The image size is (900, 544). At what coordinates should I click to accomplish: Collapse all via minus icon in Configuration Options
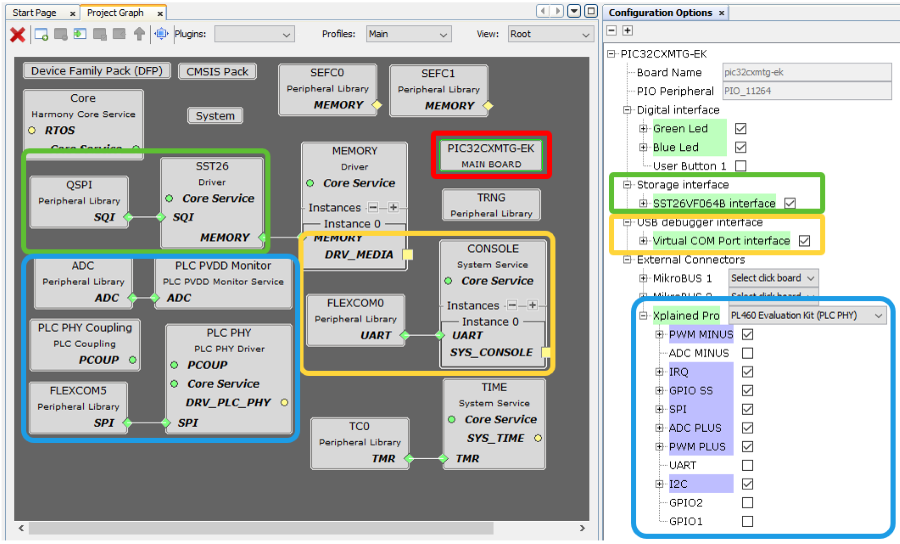coord(612,31)
